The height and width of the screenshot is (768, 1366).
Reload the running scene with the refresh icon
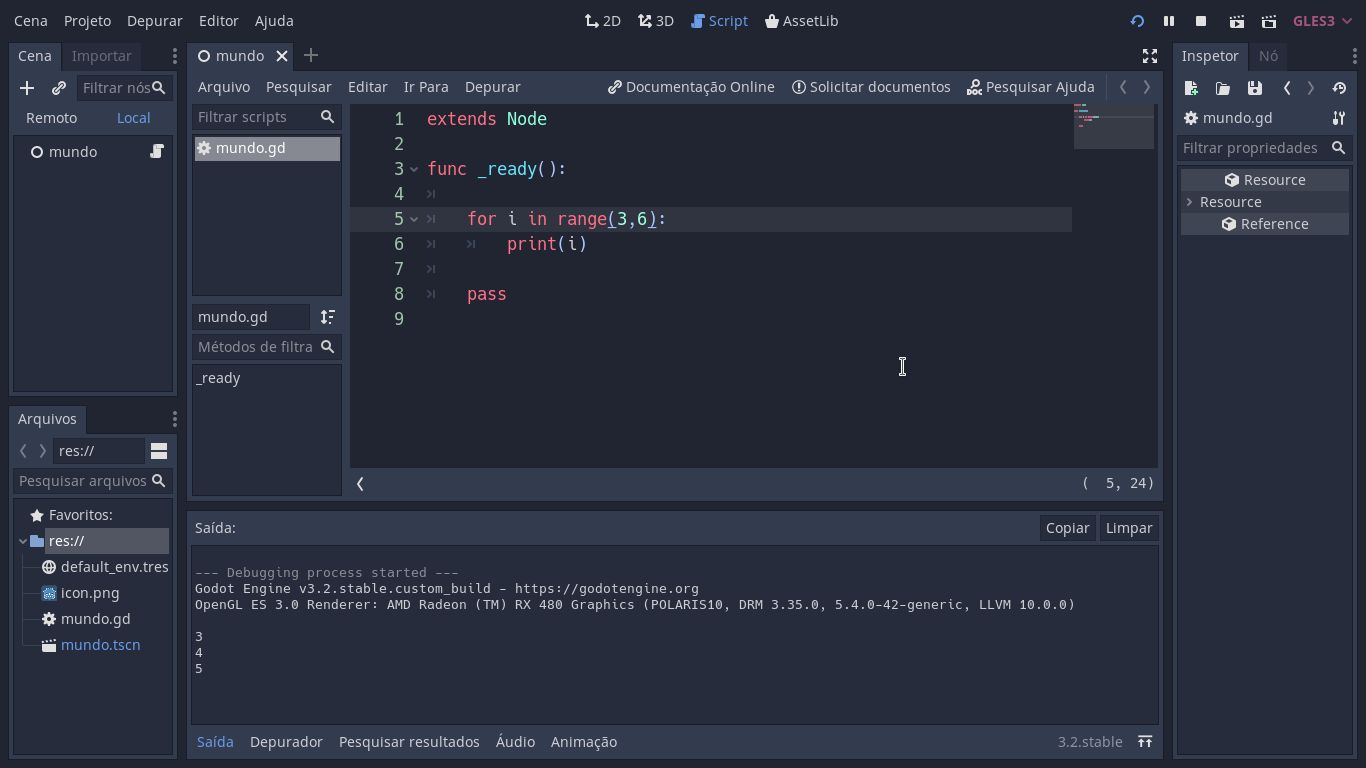pyautogui.click(x=1137, y=21)
